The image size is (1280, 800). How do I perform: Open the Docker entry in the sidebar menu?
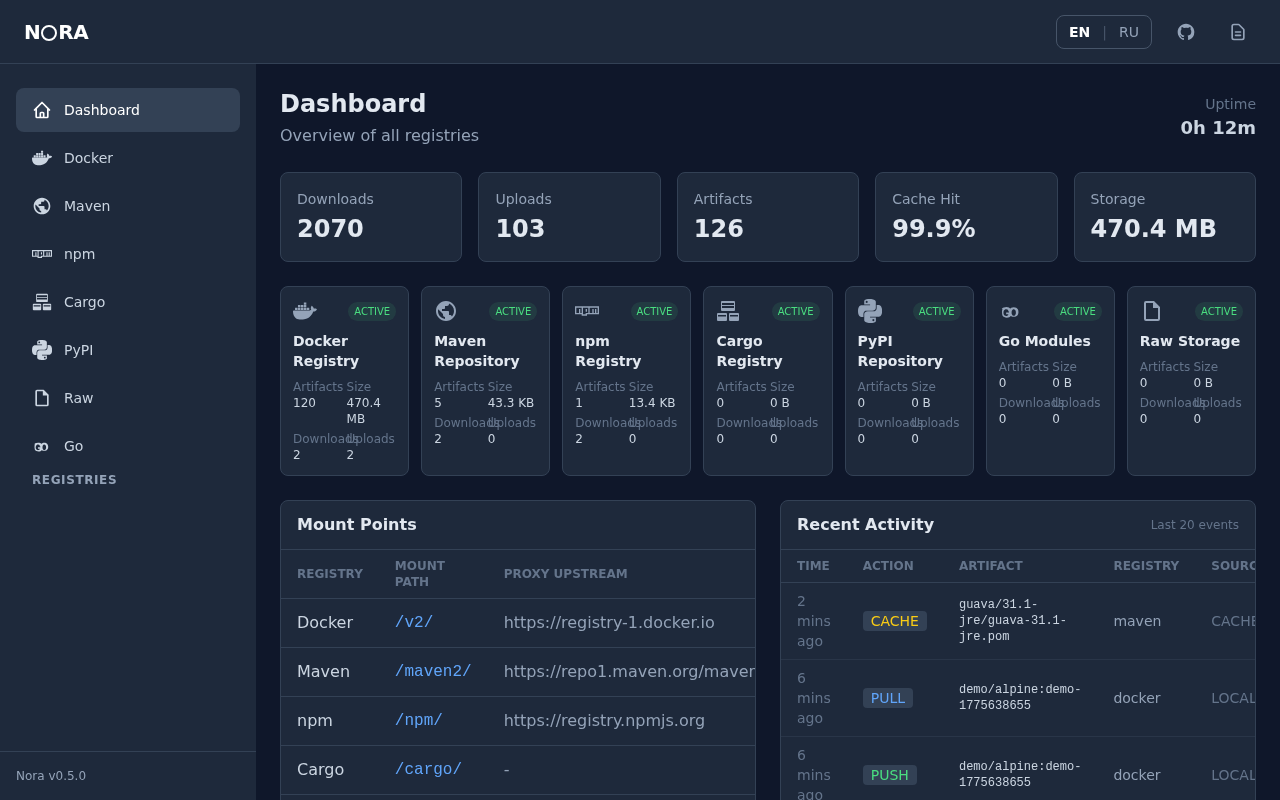pos(89,158)
